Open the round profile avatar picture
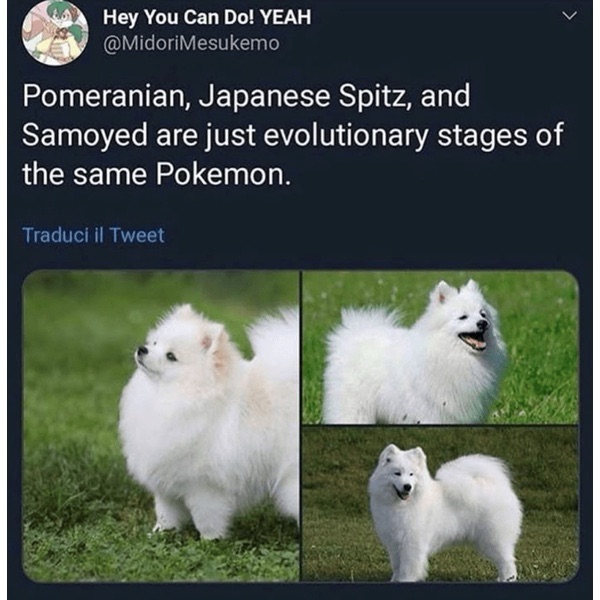600x600 pixels. coord(55,33)
